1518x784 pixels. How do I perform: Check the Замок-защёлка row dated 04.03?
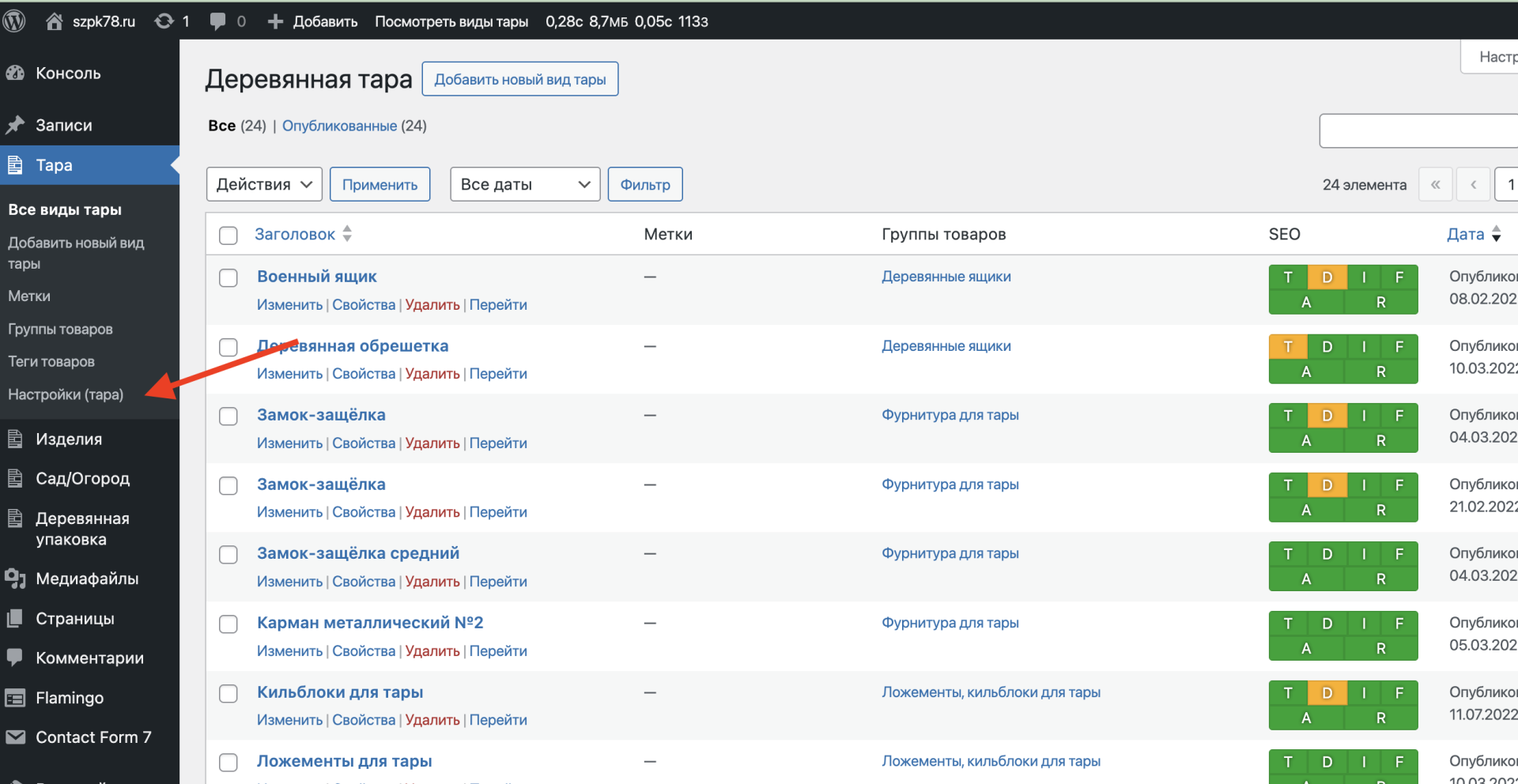tap(228, 416)
